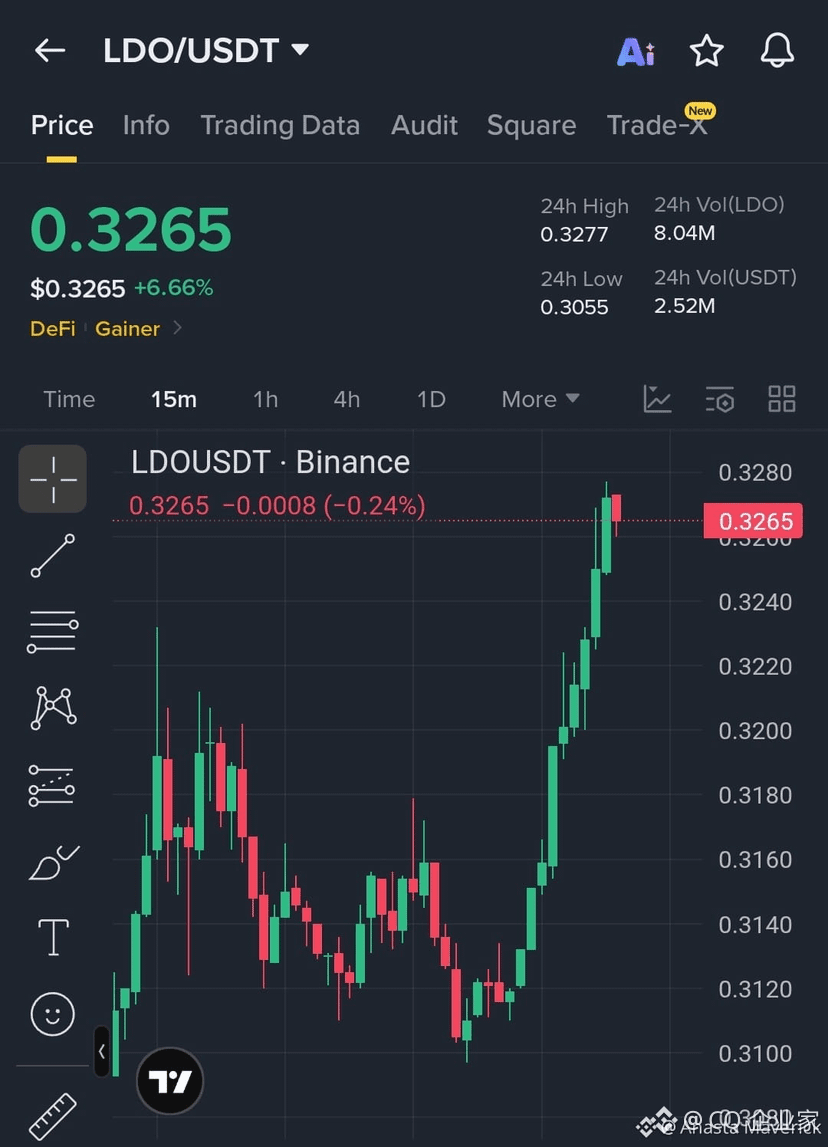The width and height of the screenshot is (828, 1147).
Task: Open the grid layout icon
Action: click(x=781, y=399)
